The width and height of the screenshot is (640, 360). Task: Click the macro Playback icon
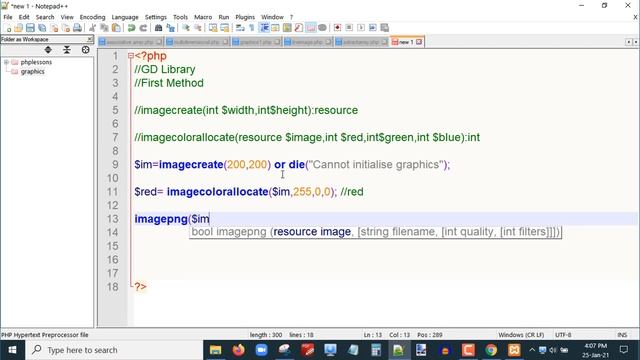[x=361, y=28]
